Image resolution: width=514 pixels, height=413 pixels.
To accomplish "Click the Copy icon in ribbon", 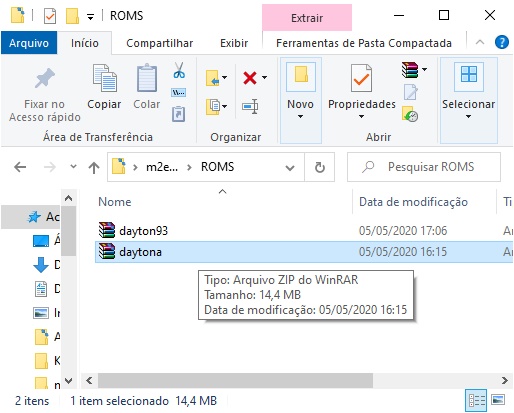I will [104, 78].
